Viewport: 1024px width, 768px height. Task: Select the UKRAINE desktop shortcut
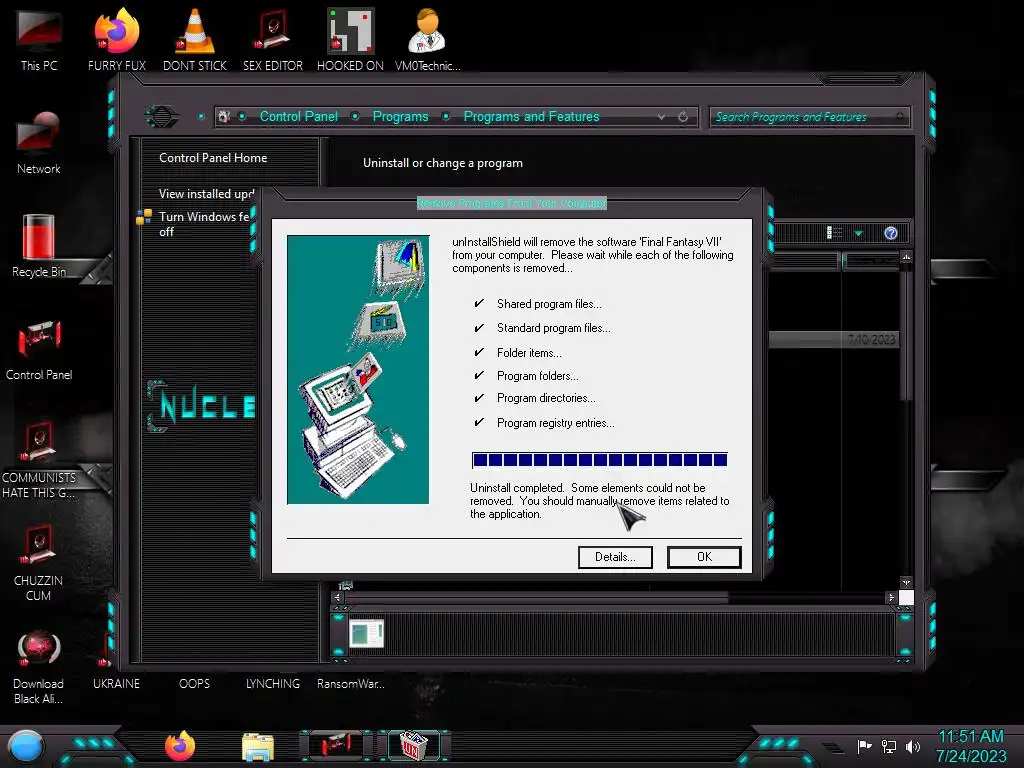coord(116,684)
